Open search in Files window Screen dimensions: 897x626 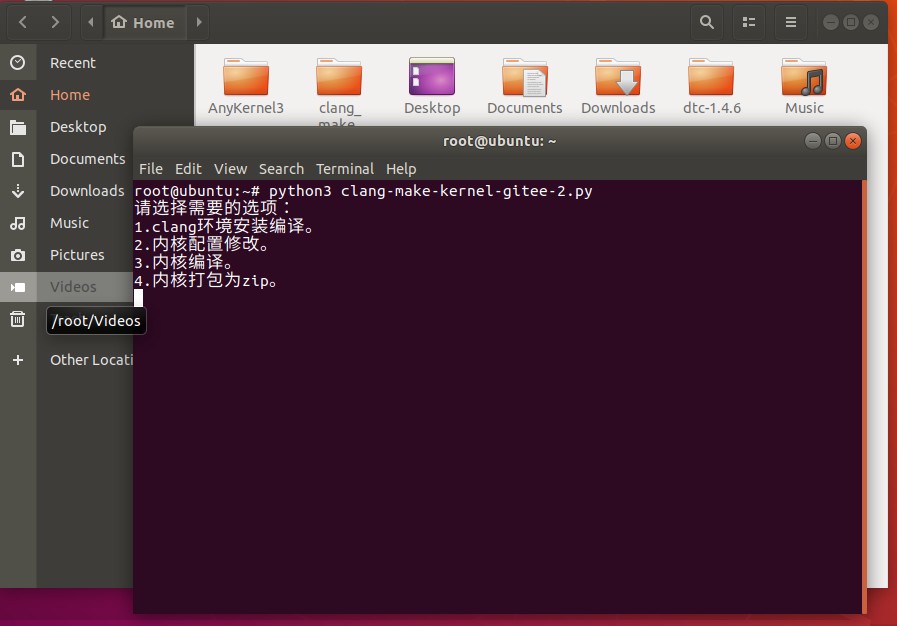pos(707,22)
